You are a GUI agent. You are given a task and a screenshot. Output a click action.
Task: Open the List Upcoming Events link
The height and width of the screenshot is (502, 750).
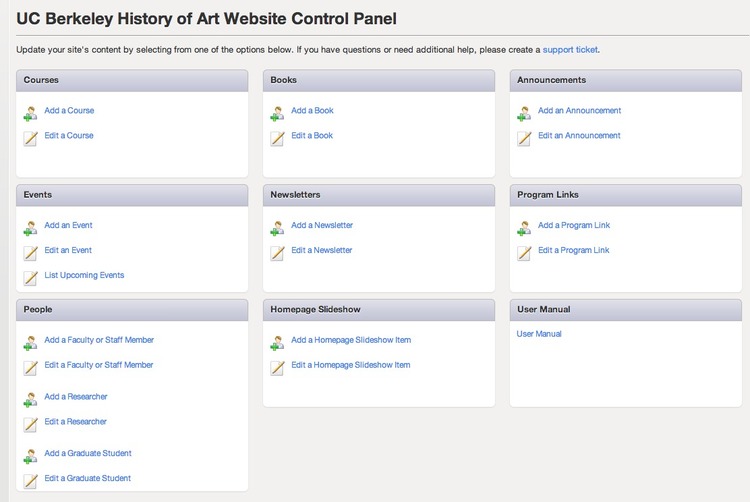84,275
